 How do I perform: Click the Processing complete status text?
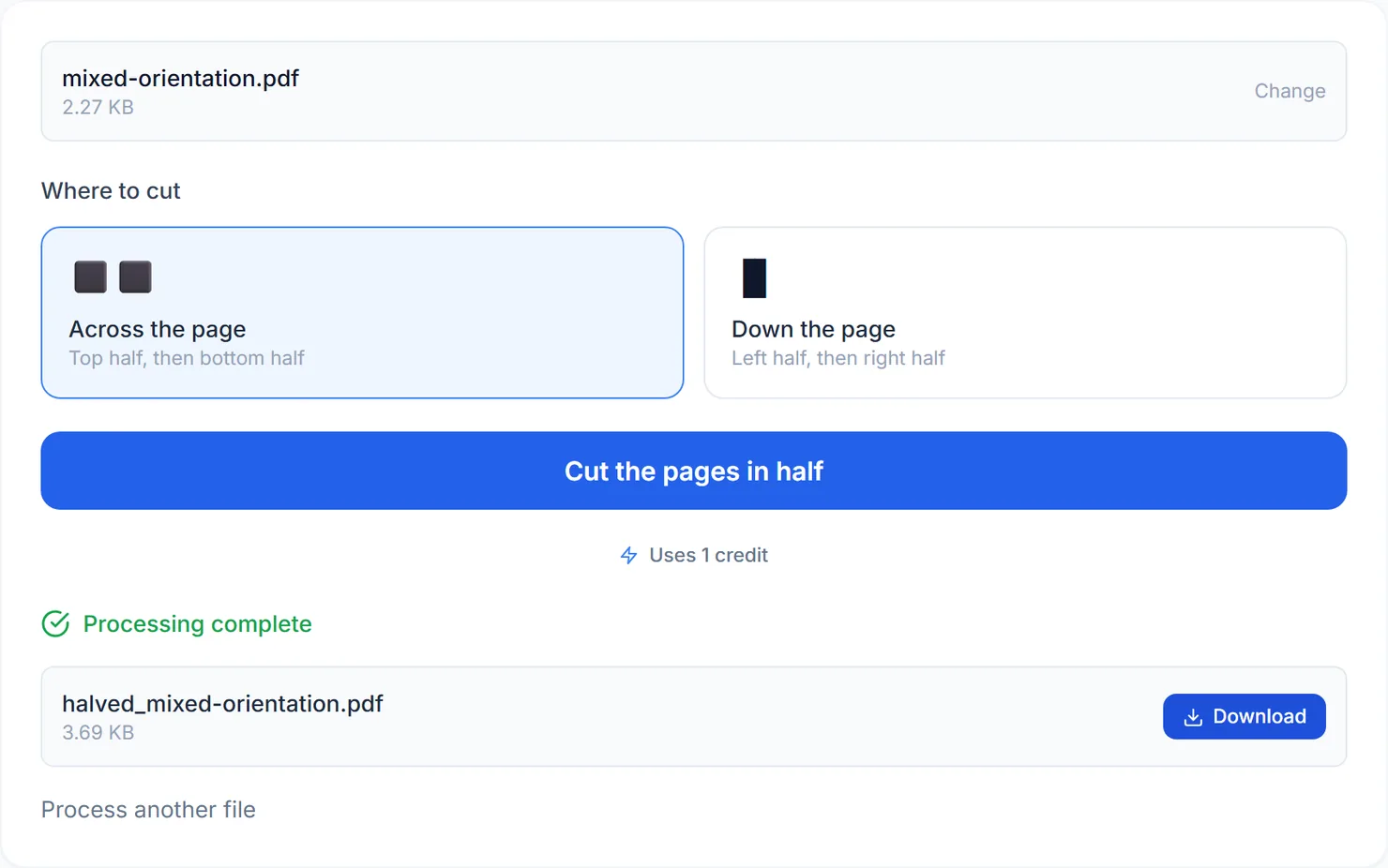(x=197, y=623)
